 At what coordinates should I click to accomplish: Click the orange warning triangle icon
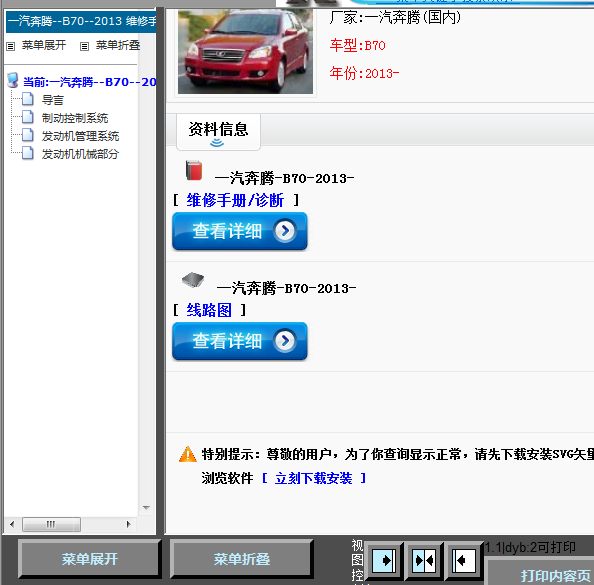pyautogui.click(x=188, y=454)
